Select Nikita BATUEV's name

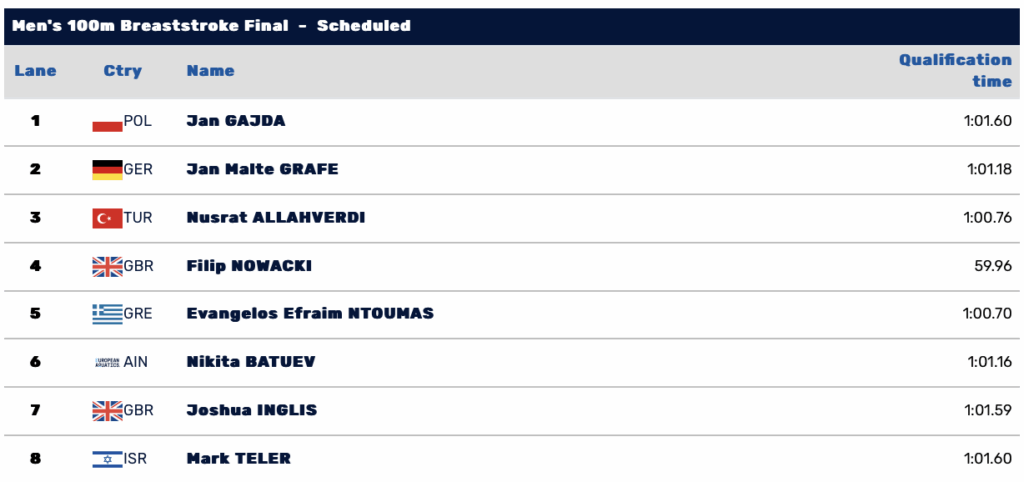251,362
